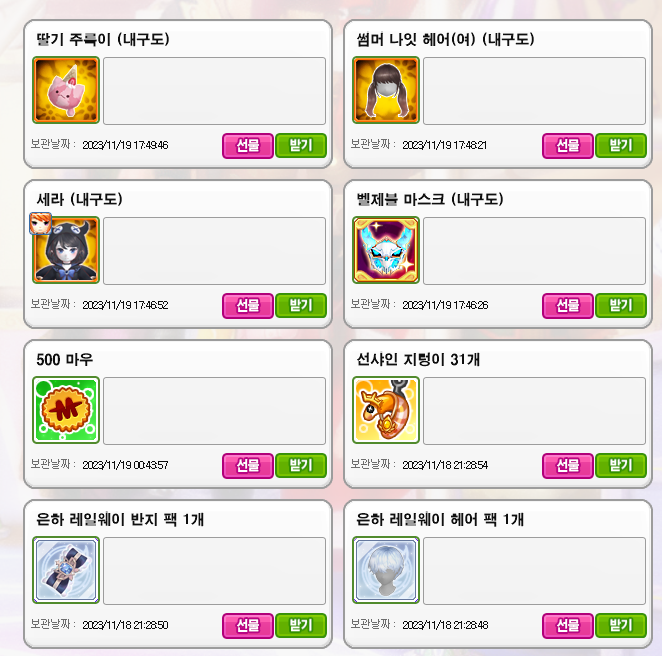Receive the 세라 item with 받기
Image resolution: width=662 pixels, height=656 pixels.
[301, 306]
